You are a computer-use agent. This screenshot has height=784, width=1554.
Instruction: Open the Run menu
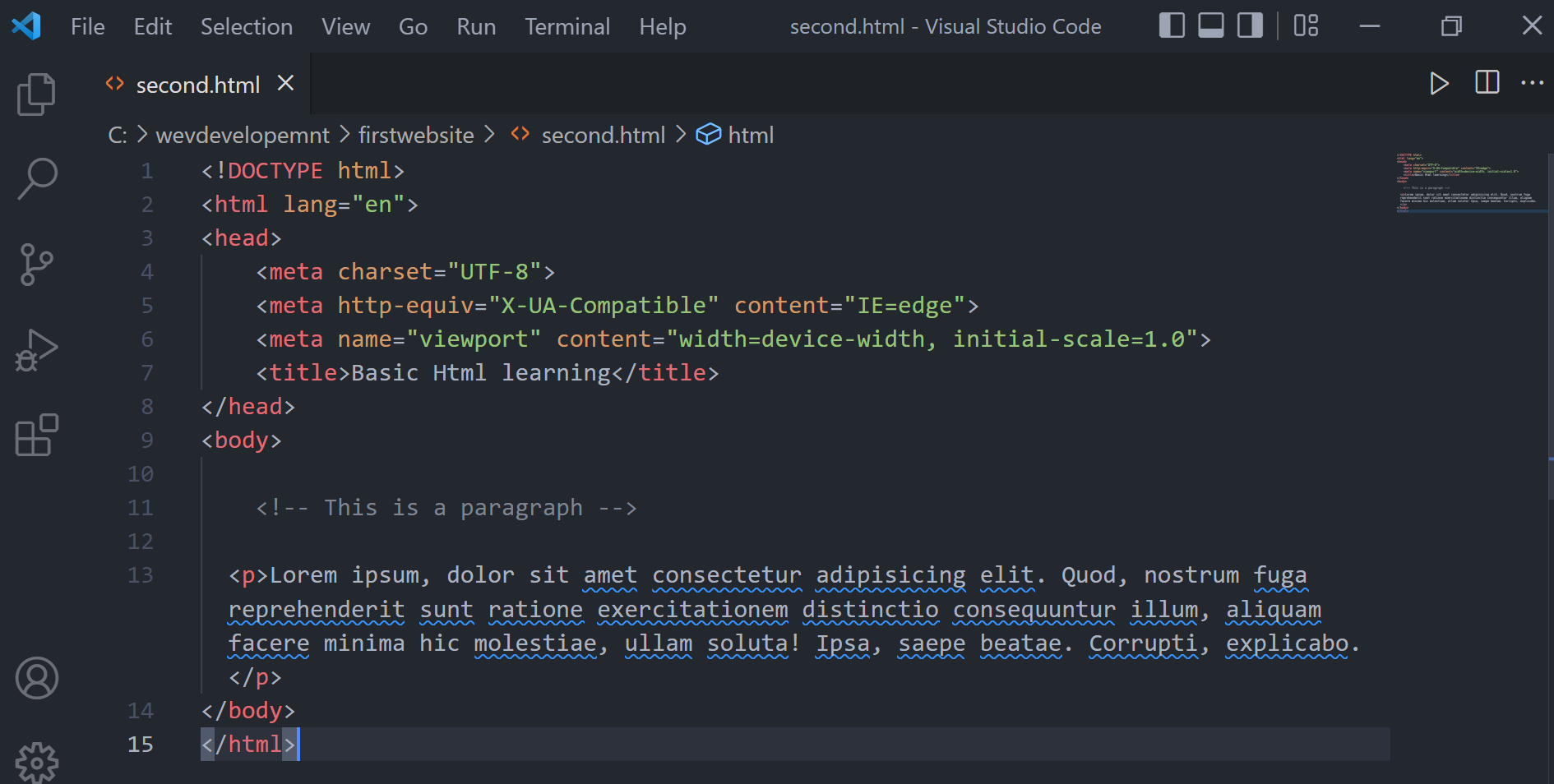click(476, 27)
